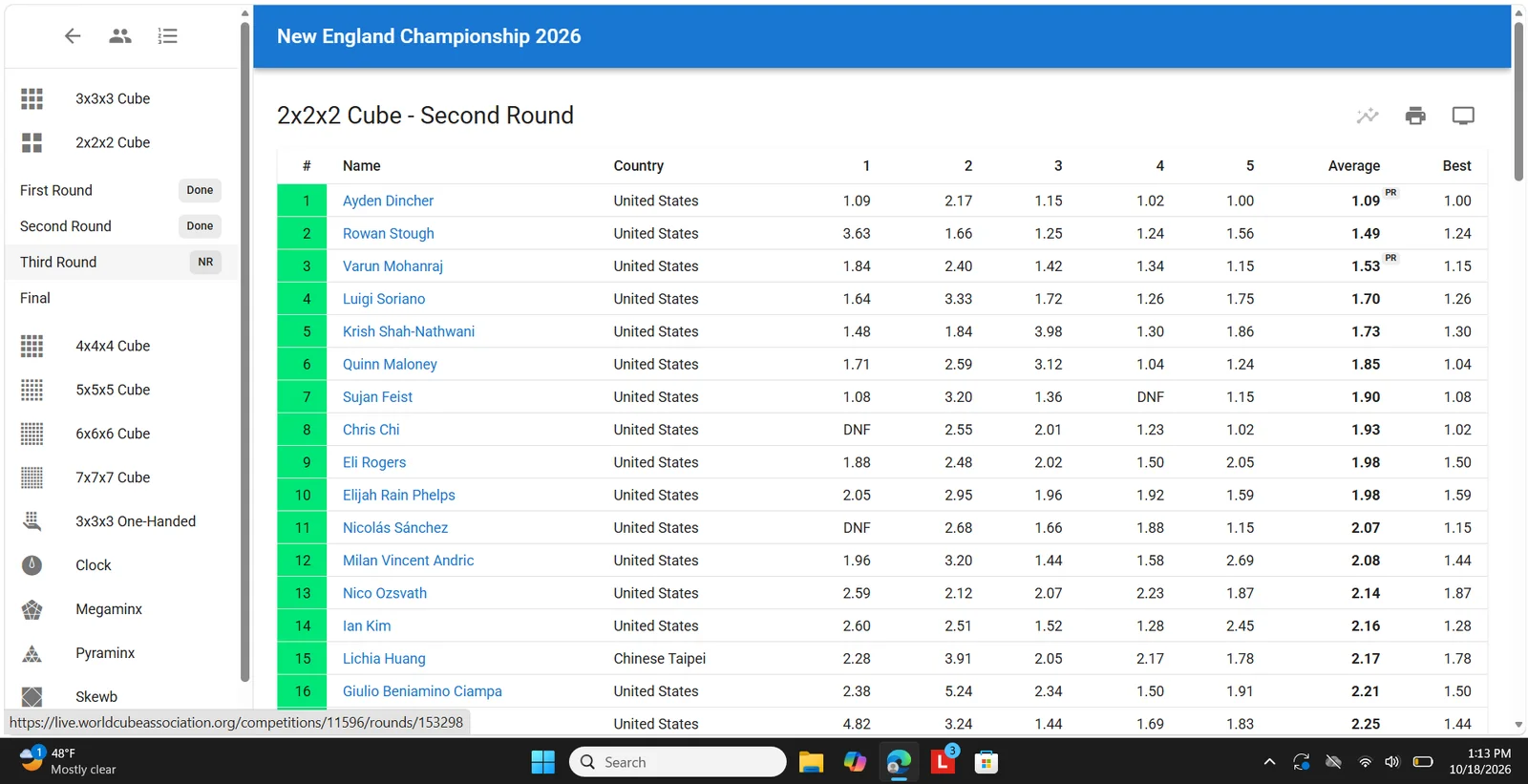The height and width of the screenshot is (784, 1528).
Task: Go to Second Round results
Action: click(x=121, y=226)
